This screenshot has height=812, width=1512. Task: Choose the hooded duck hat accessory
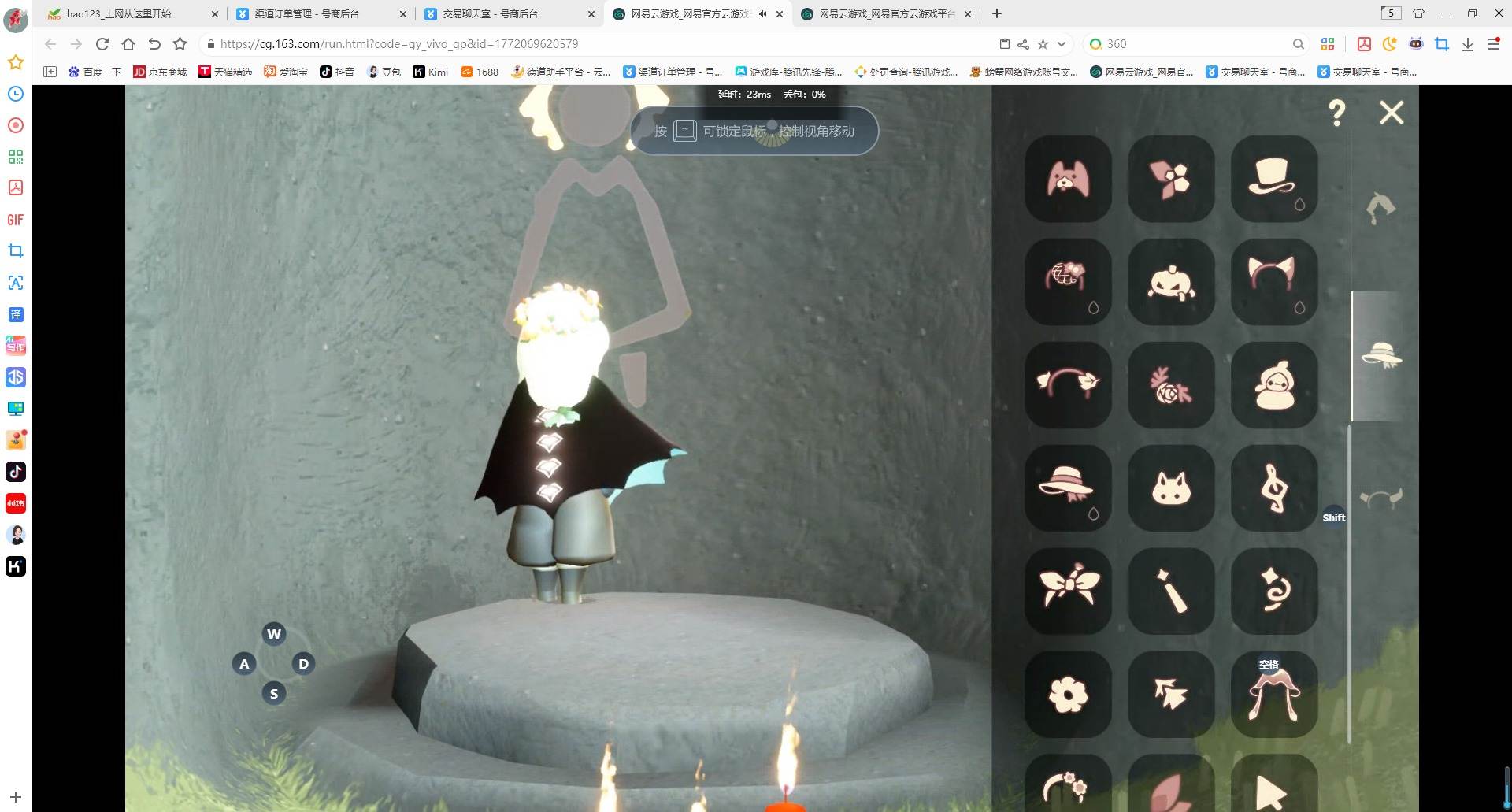[x=1274, y=385]
